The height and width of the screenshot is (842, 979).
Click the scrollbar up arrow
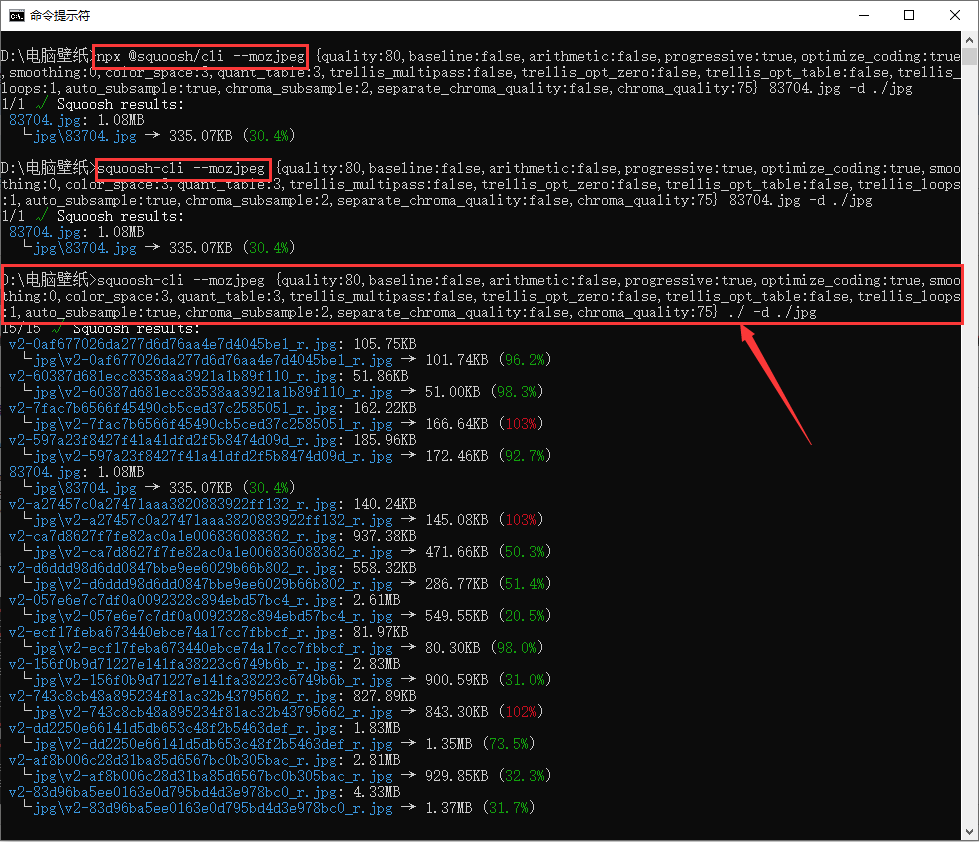(969, 40)
